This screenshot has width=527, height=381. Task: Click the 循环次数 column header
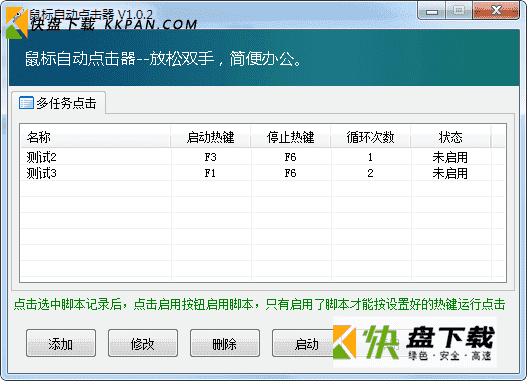tap(370, 137)
